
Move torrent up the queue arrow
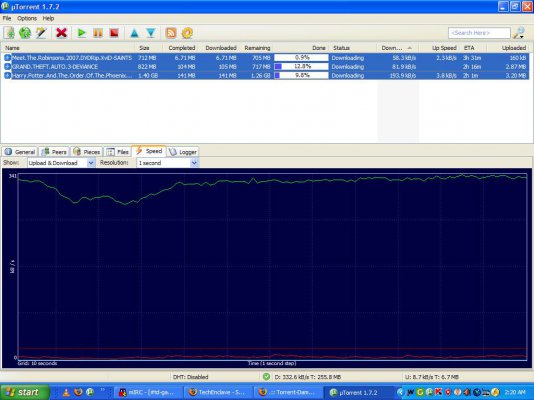click(135, 33)
